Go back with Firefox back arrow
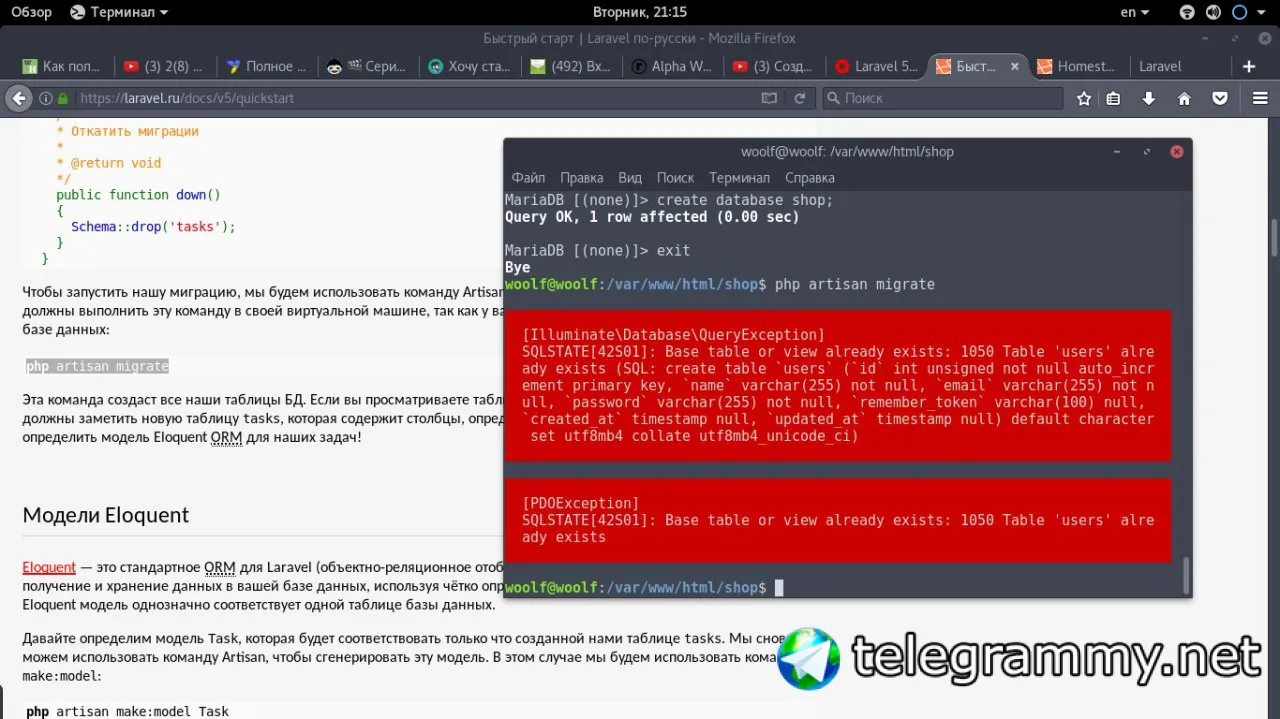This screenshot has height=719, width=1280. tap(18, 98)
